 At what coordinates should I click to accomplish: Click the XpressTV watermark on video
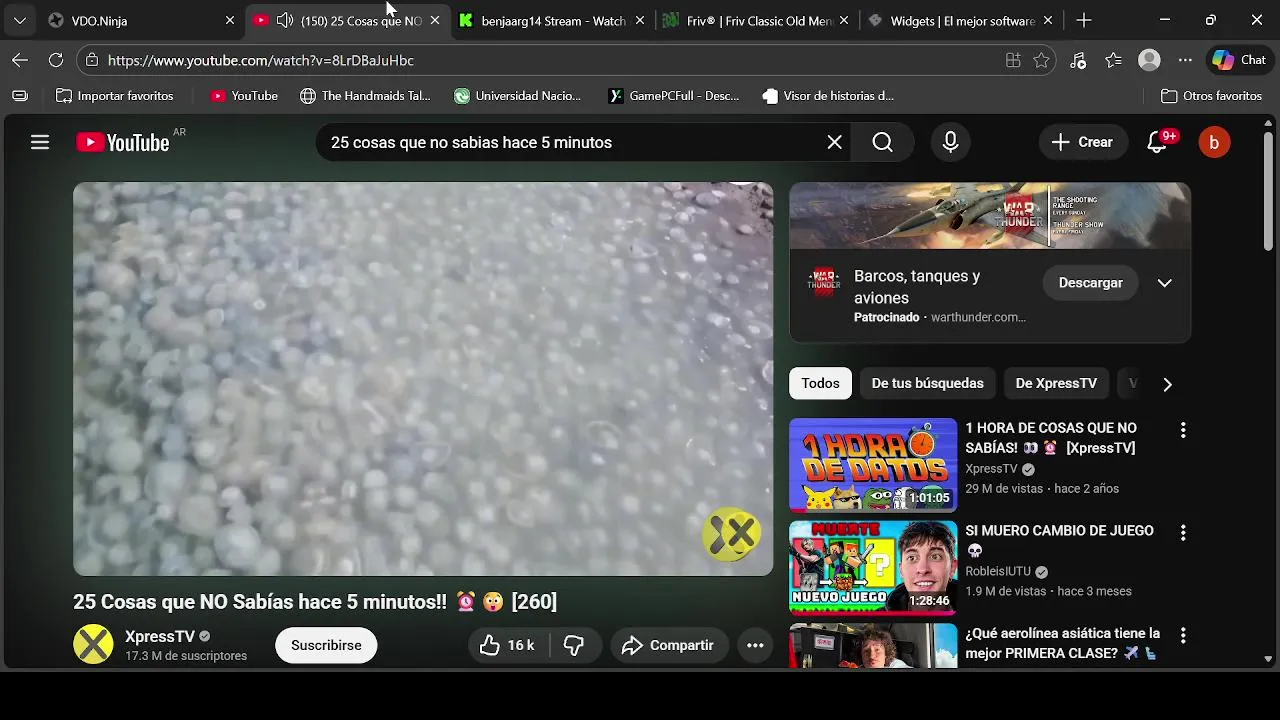click(732, 534)
